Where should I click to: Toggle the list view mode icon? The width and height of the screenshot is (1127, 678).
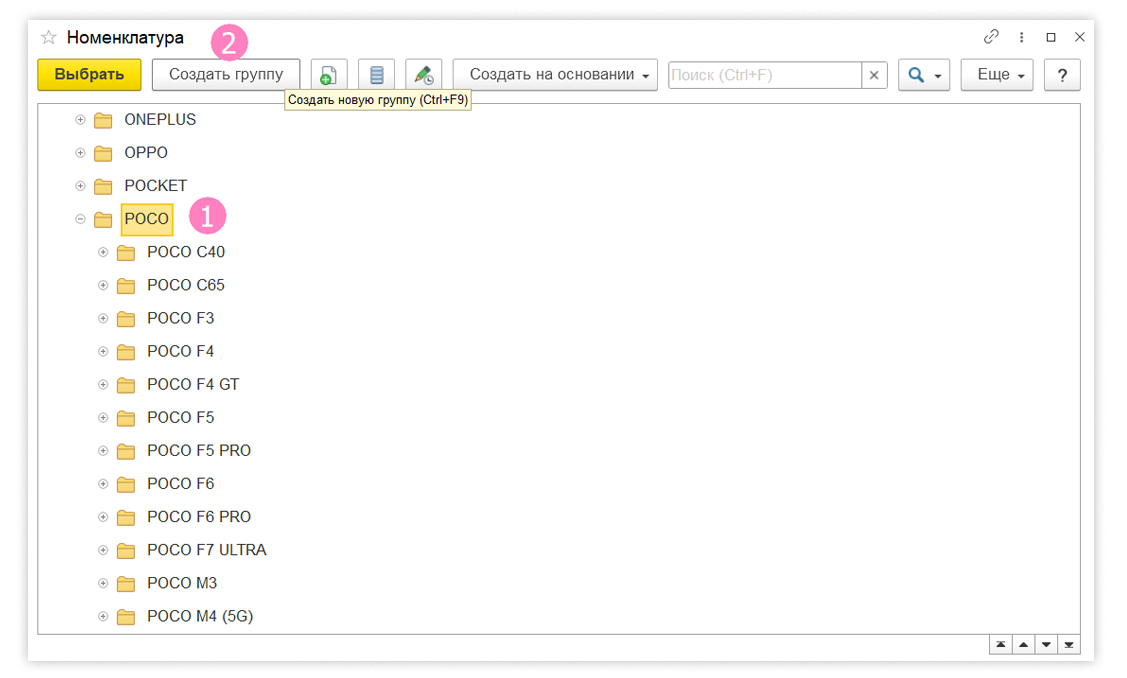[x=377, y=75]
